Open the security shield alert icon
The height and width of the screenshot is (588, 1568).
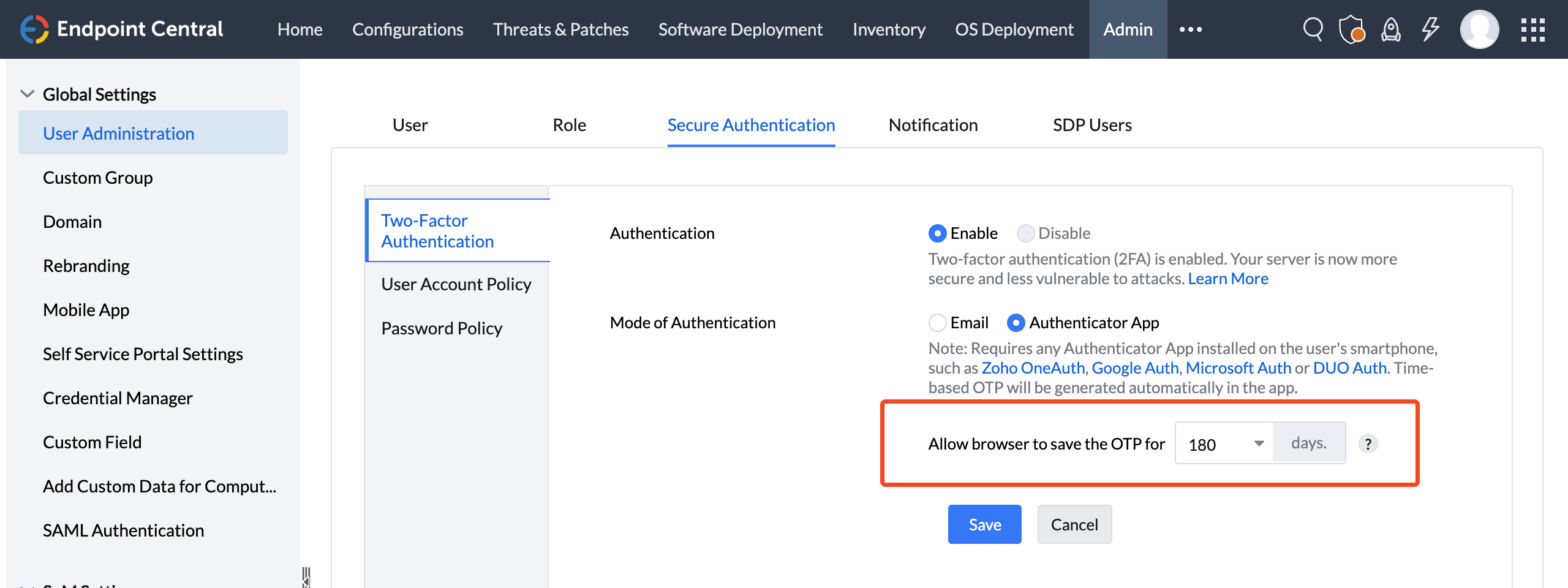1352,29
